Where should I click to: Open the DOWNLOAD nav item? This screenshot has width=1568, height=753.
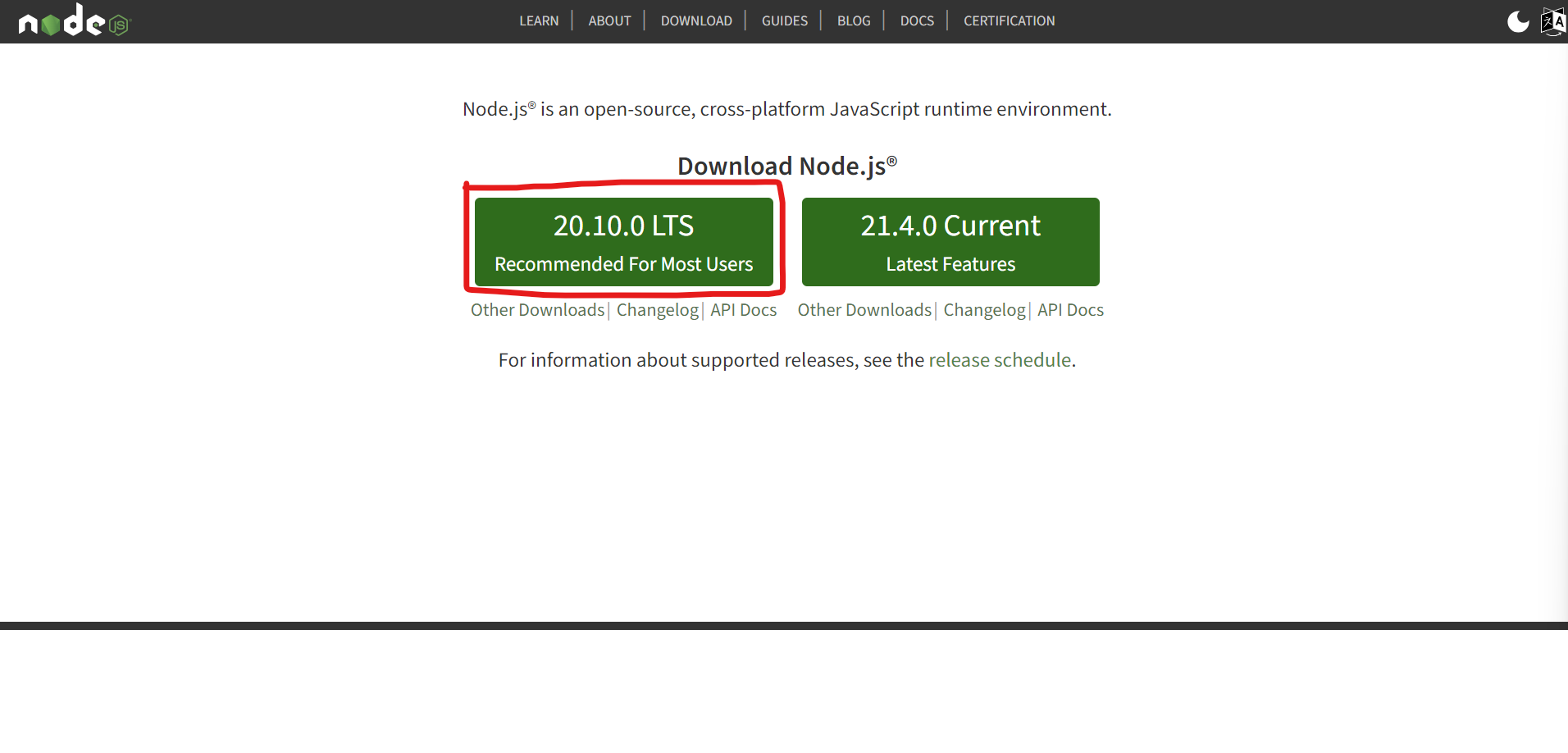point(696,21)
